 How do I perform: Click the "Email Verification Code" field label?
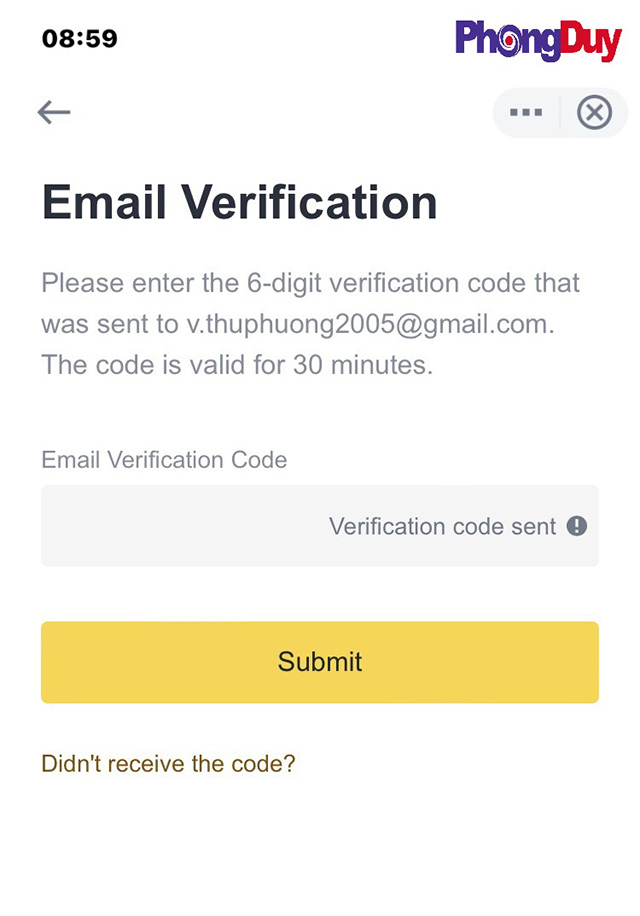(164, 460)
